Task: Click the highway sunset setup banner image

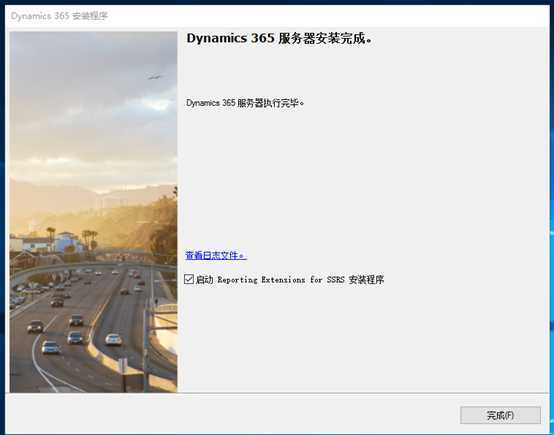Action: click(x=93, y=212)
